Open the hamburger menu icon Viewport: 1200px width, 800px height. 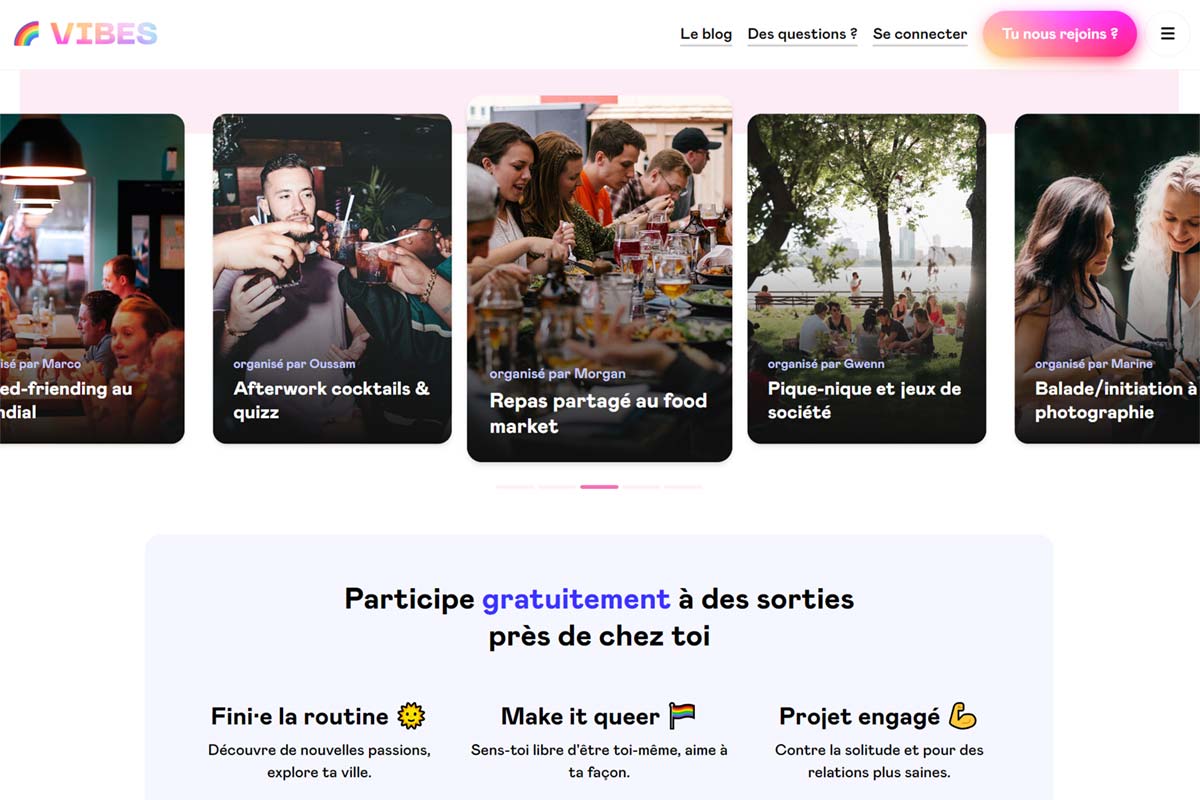pos(1167,34)
